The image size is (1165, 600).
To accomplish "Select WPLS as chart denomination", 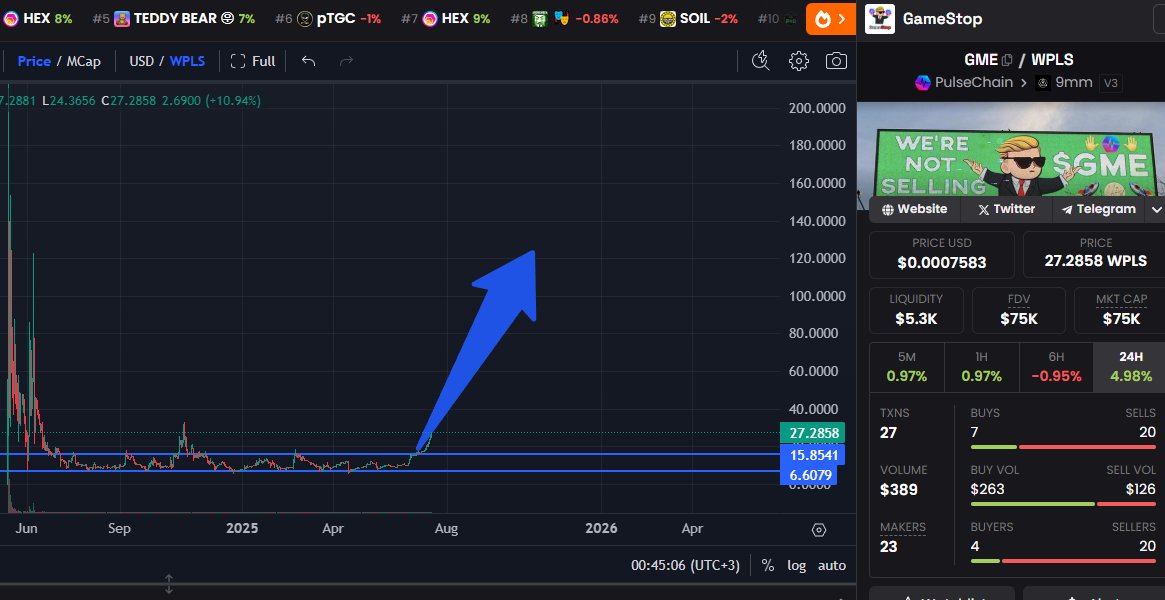I will point(187,61).
